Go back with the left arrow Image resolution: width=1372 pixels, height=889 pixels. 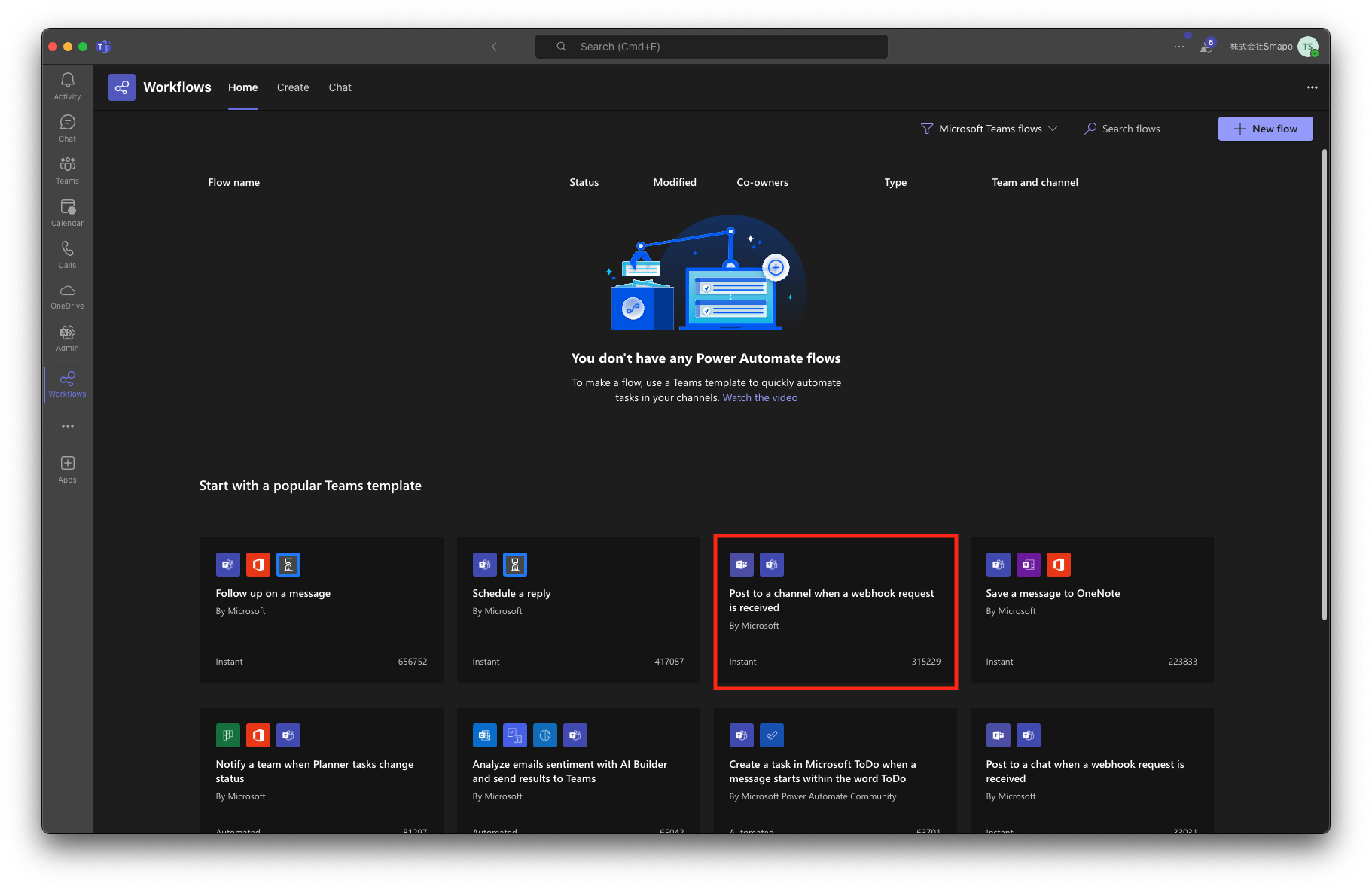pos(495,47)
